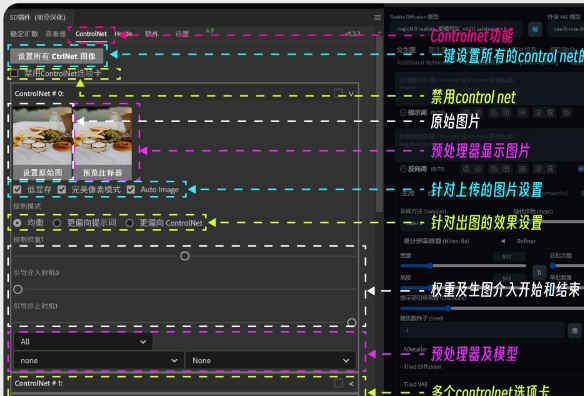Click the 引导终止时机 slider handle

[x=351, y=322]
